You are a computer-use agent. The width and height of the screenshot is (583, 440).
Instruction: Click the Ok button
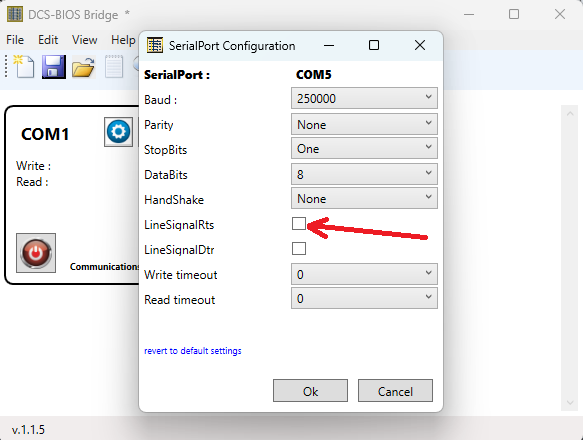310,391
